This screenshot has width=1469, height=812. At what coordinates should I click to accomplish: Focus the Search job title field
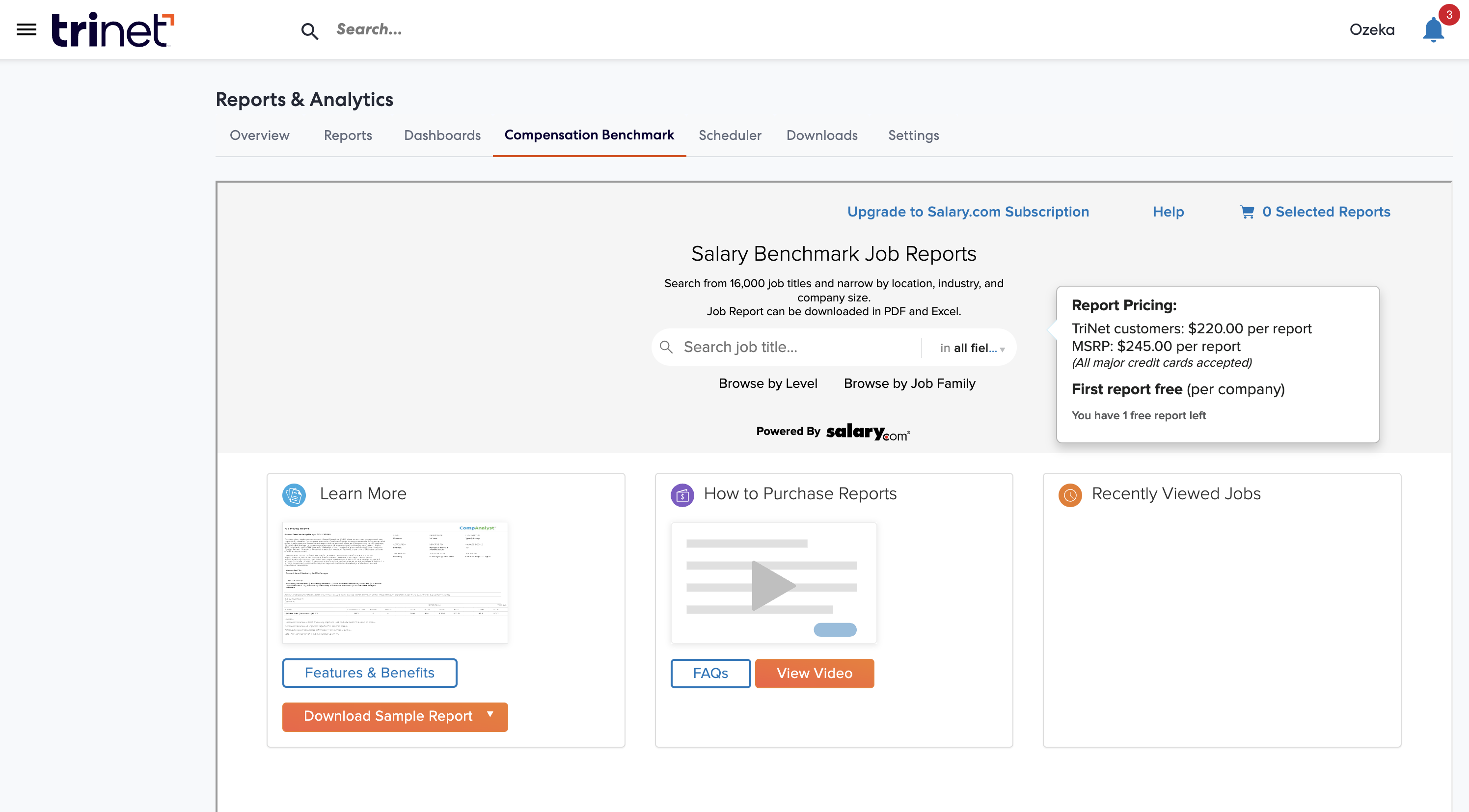click(798, 347)
